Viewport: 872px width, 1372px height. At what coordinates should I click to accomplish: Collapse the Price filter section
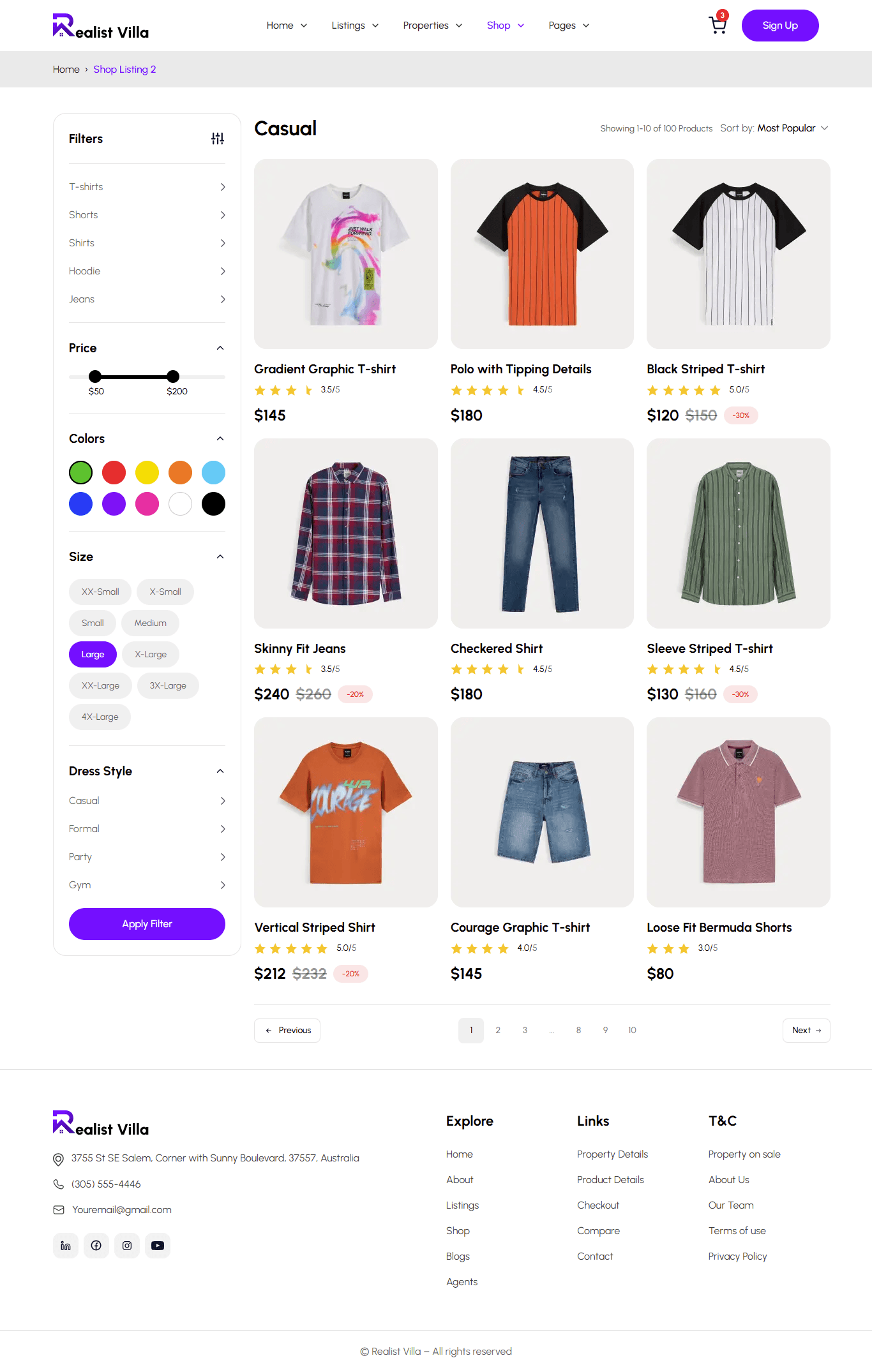coord(220,348)
